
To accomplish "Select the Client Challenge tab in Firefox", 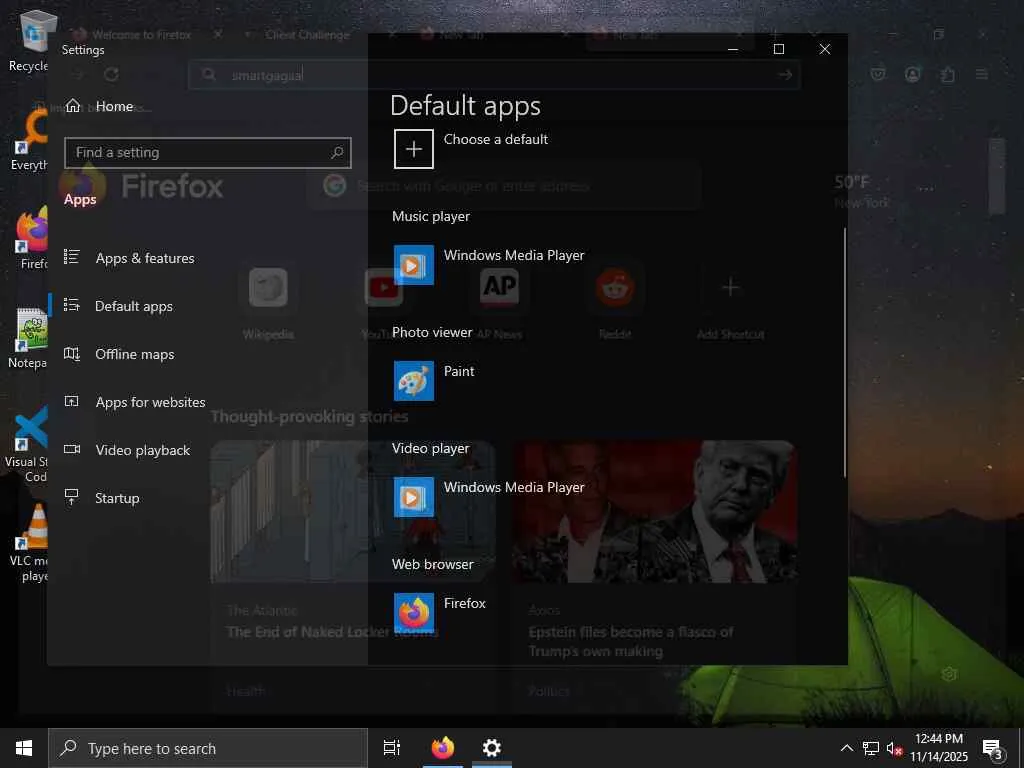I will (307, 35).
